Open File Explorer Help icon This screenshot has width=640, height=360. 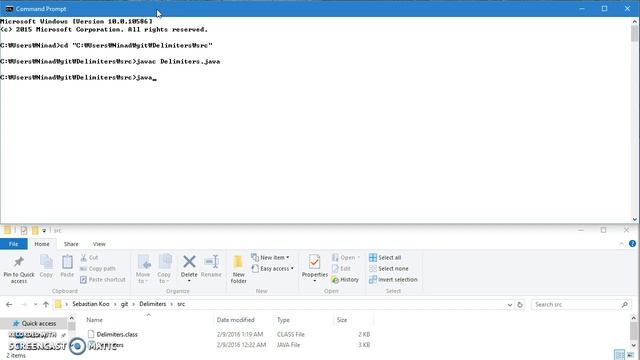[632, 244]
